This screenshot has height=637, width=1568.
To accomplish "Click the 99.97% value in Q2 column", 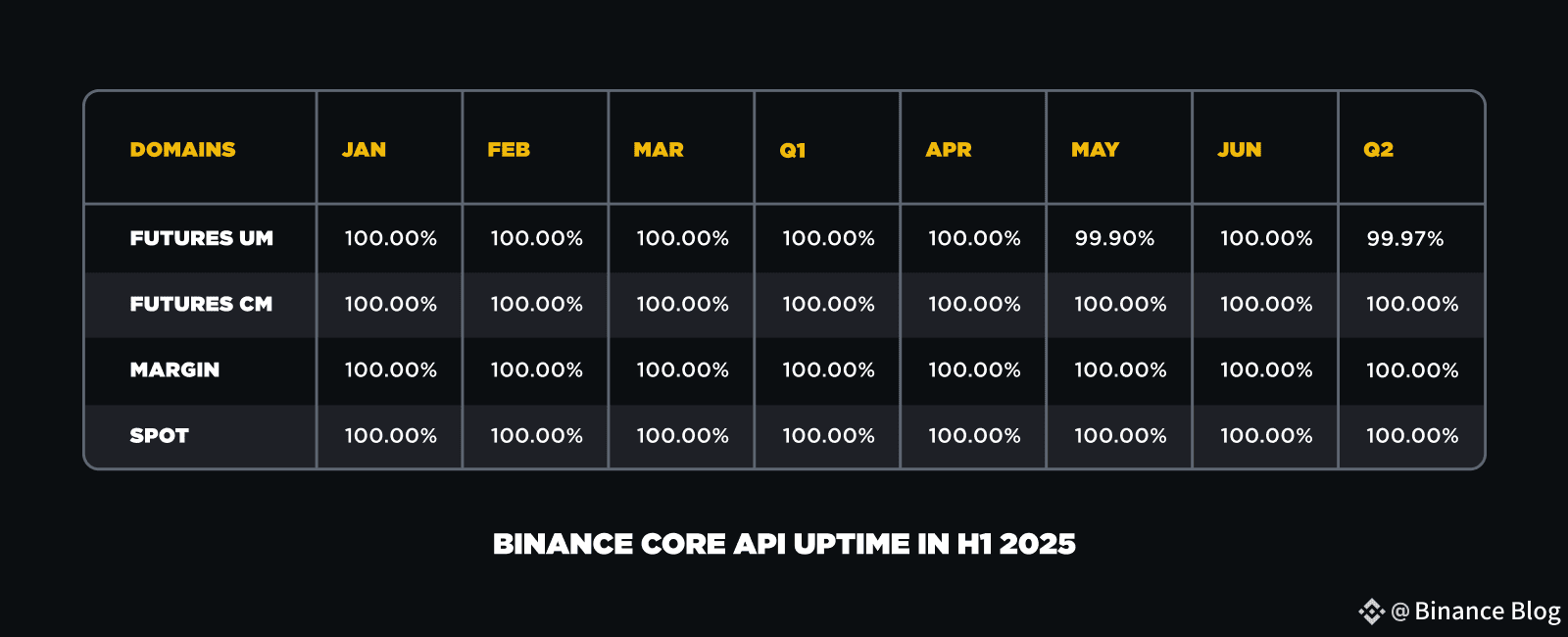I will coord(1405,238).
